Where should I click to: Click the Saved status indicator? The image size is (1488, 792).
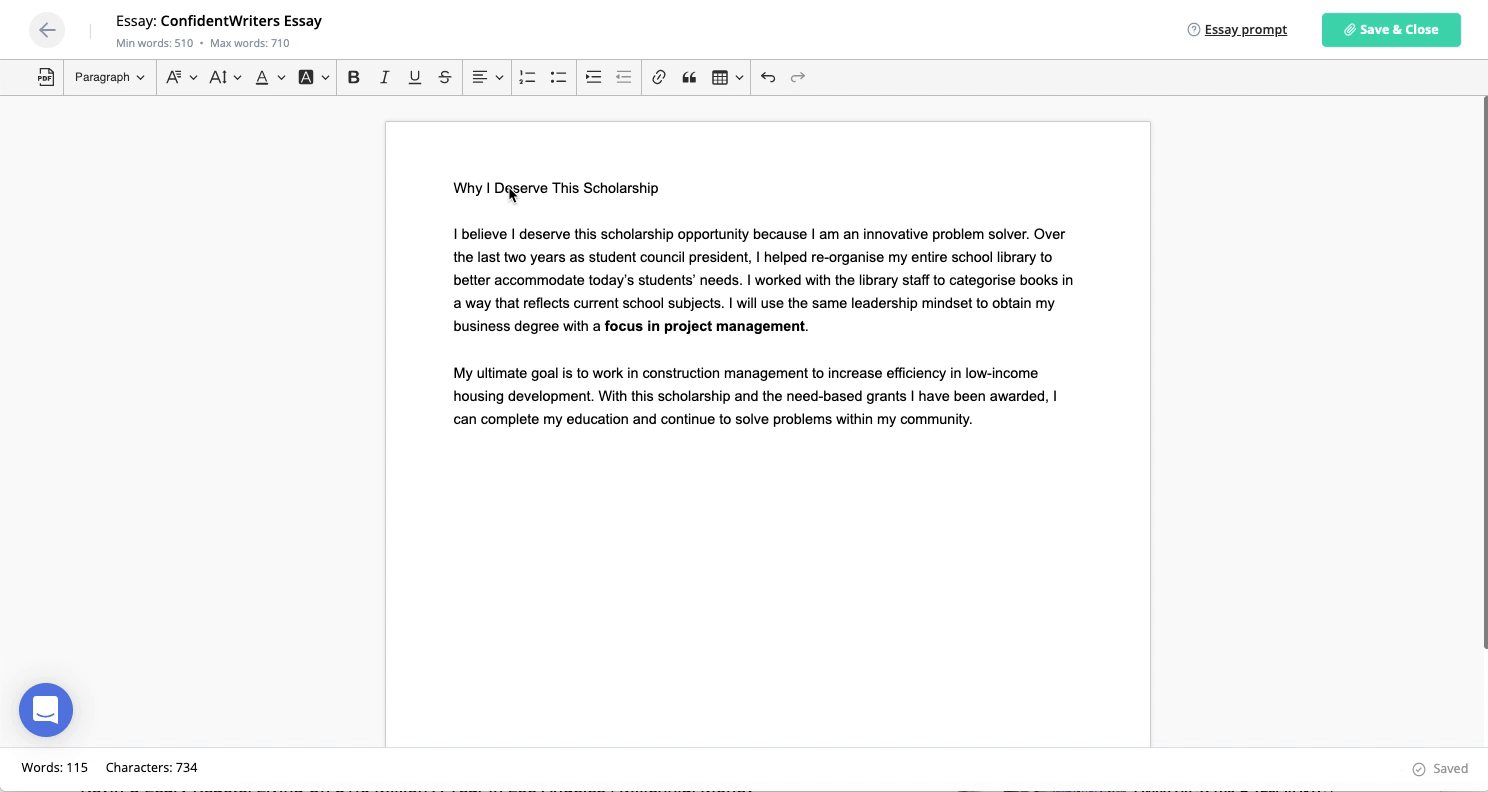tap(1440, 769)
